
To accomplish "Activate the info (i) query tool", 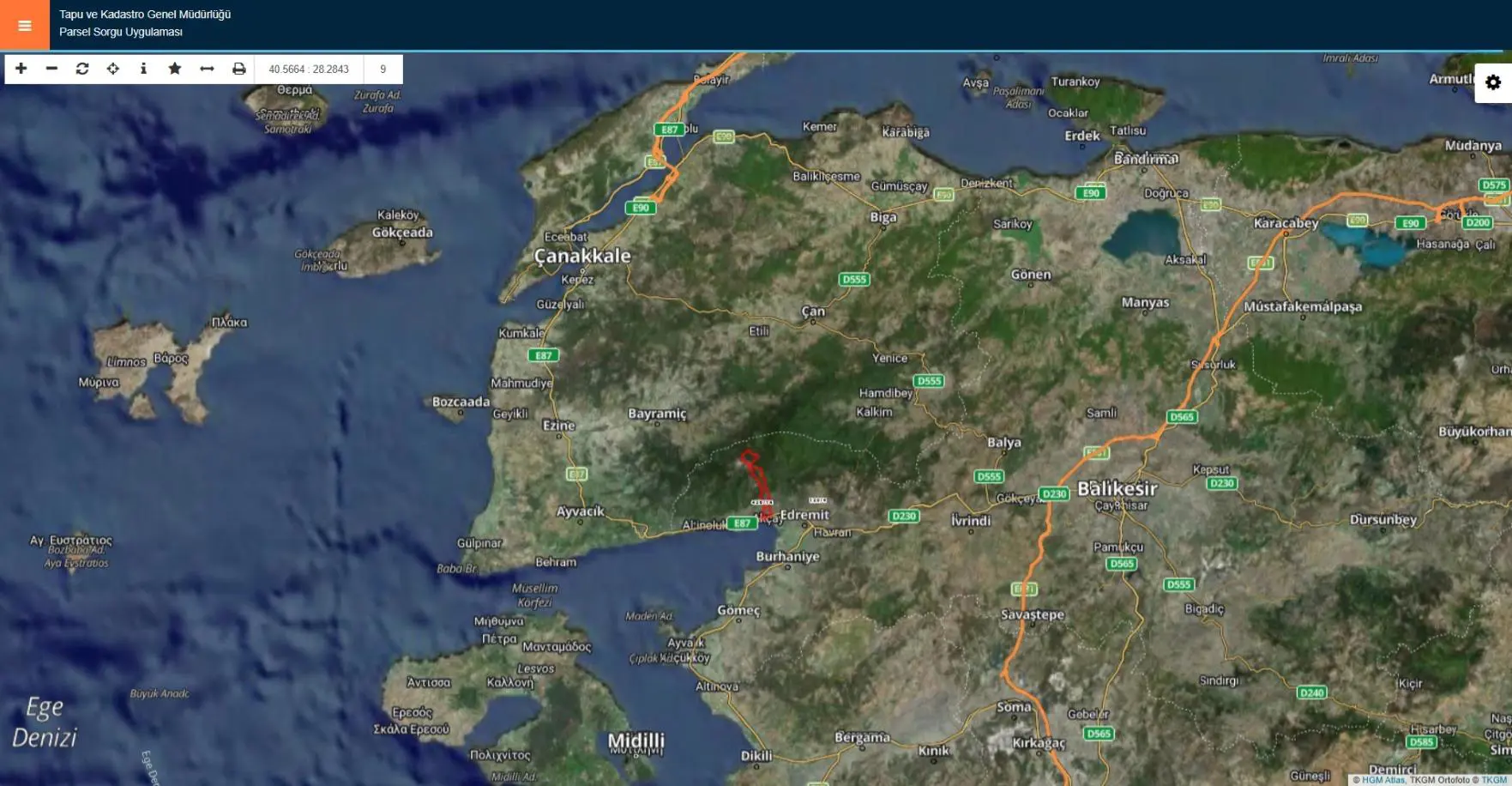I will pos(143,69).
